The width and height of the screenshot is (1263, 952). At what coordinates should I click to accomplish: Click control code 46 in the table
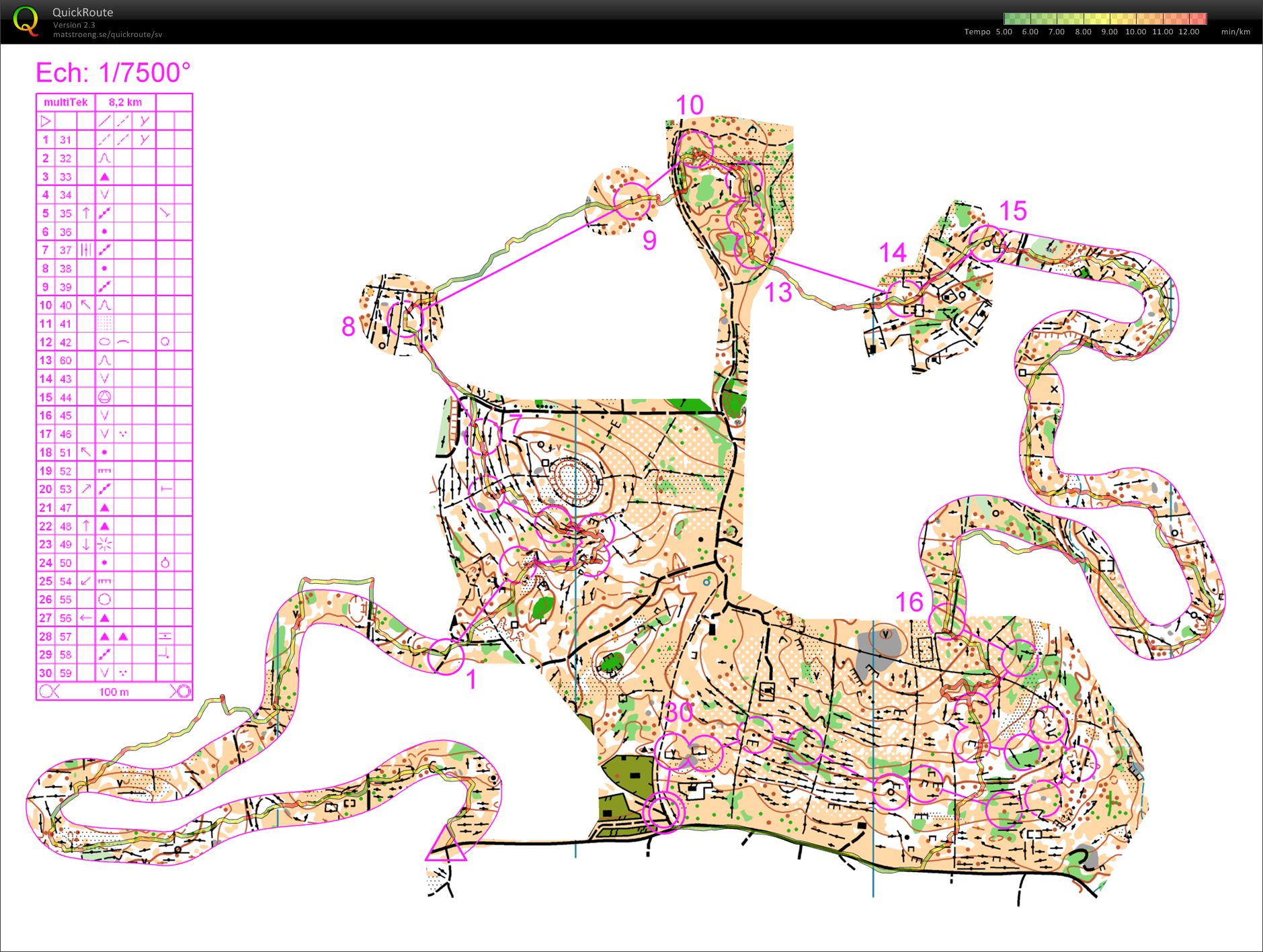coord(65,434)
